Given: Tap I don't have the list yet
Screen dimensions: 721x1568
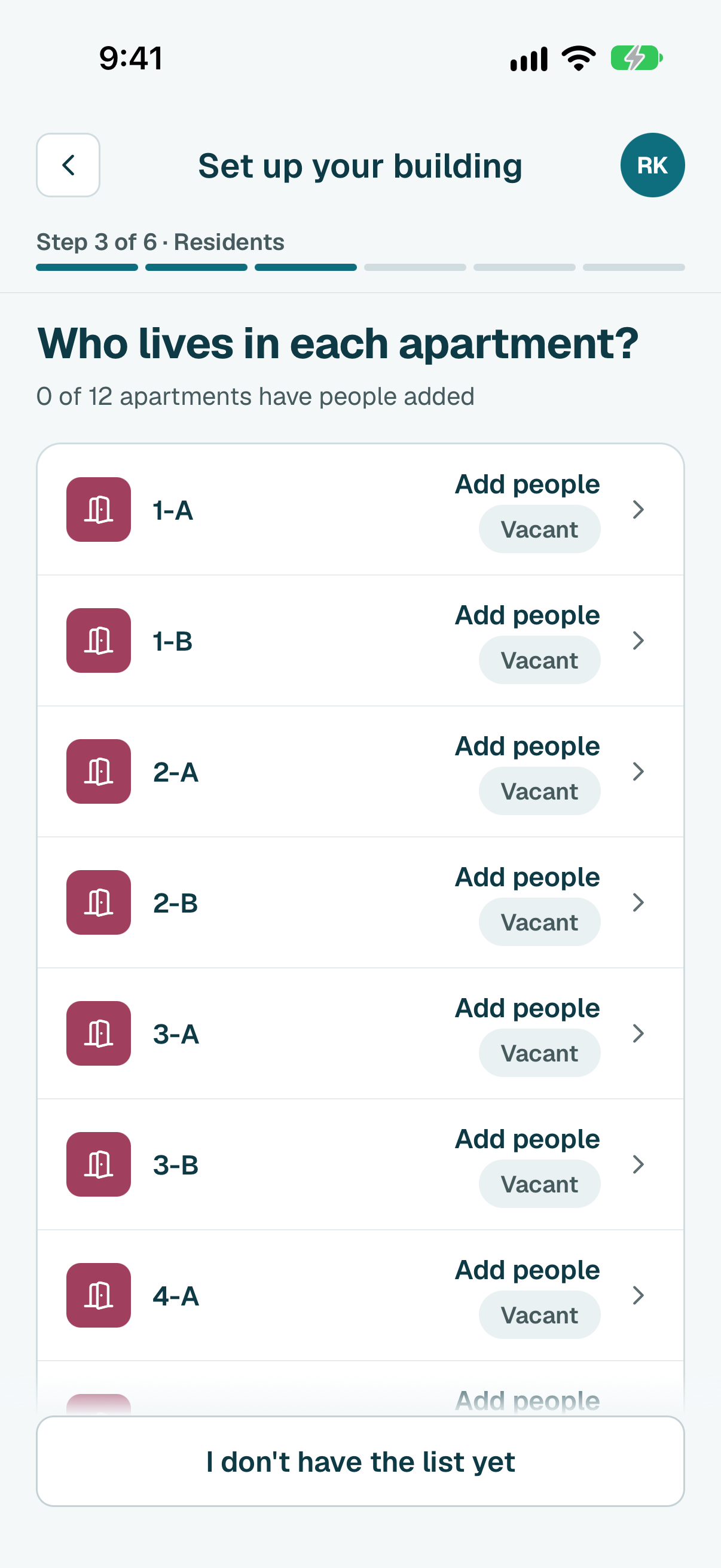Looking at the screenshot, I should [360, 1461].
